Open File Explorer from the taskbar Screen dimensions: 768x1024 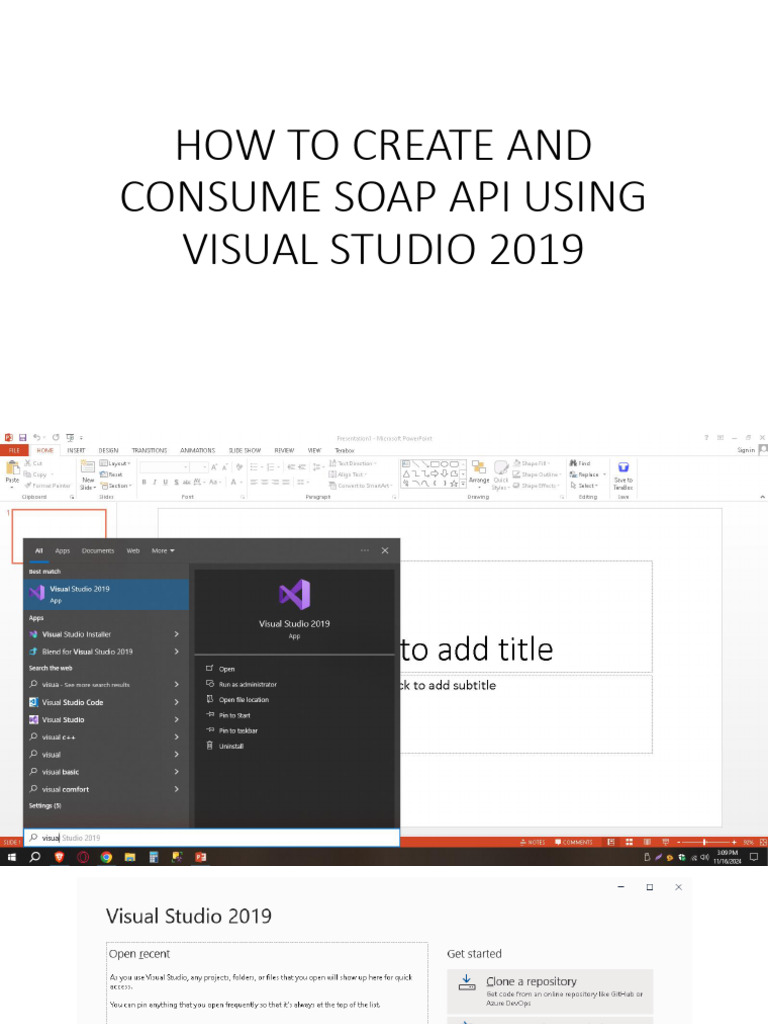pos(130,857)
